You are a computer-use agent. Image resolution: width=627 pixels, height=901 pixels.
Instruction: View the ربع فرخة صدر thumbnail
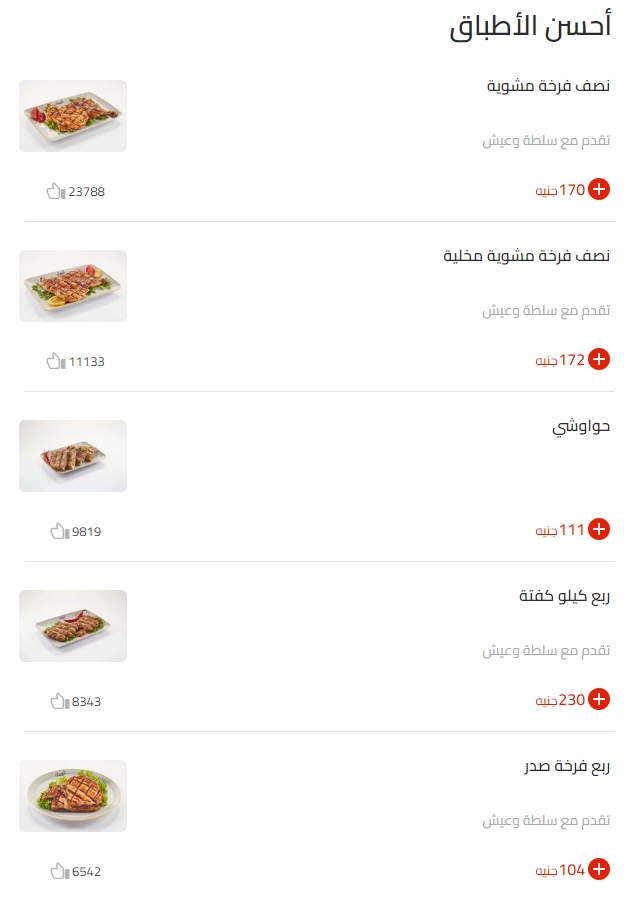tap(73, 796)
